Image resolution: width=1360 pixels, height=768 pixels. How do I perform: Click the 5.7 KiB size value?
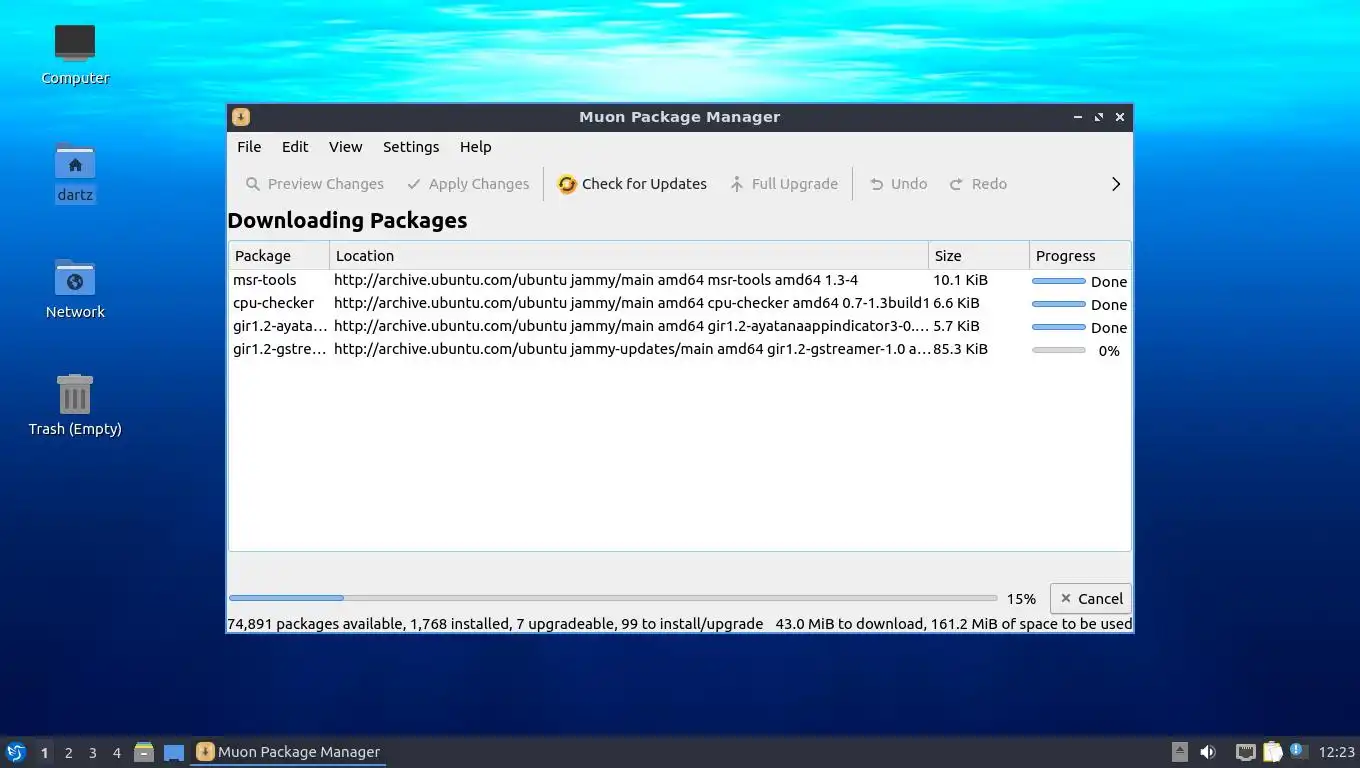pyautogui.click(x=956, y=326)
